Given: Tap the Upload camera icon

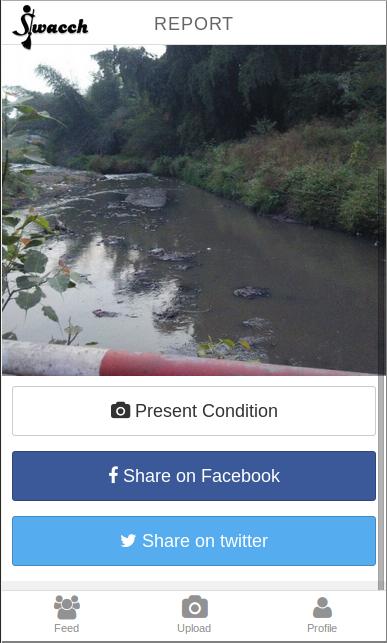Looking at the screenshot, I should 195,607.
